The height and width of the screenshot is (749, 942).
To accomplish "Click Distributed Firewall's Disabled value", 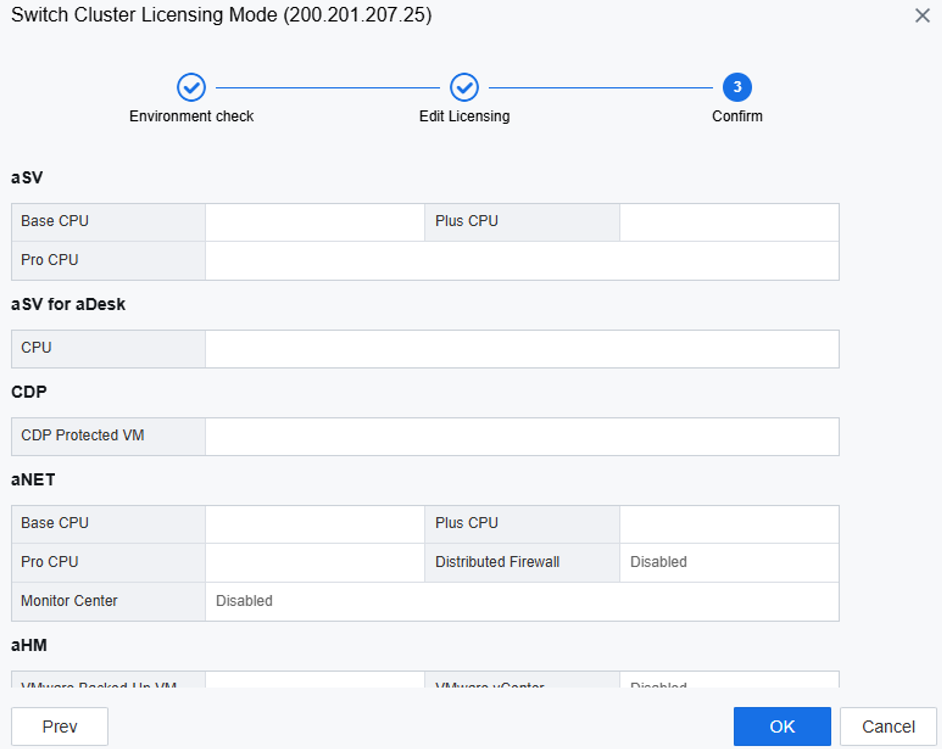I will pos(658,562).
